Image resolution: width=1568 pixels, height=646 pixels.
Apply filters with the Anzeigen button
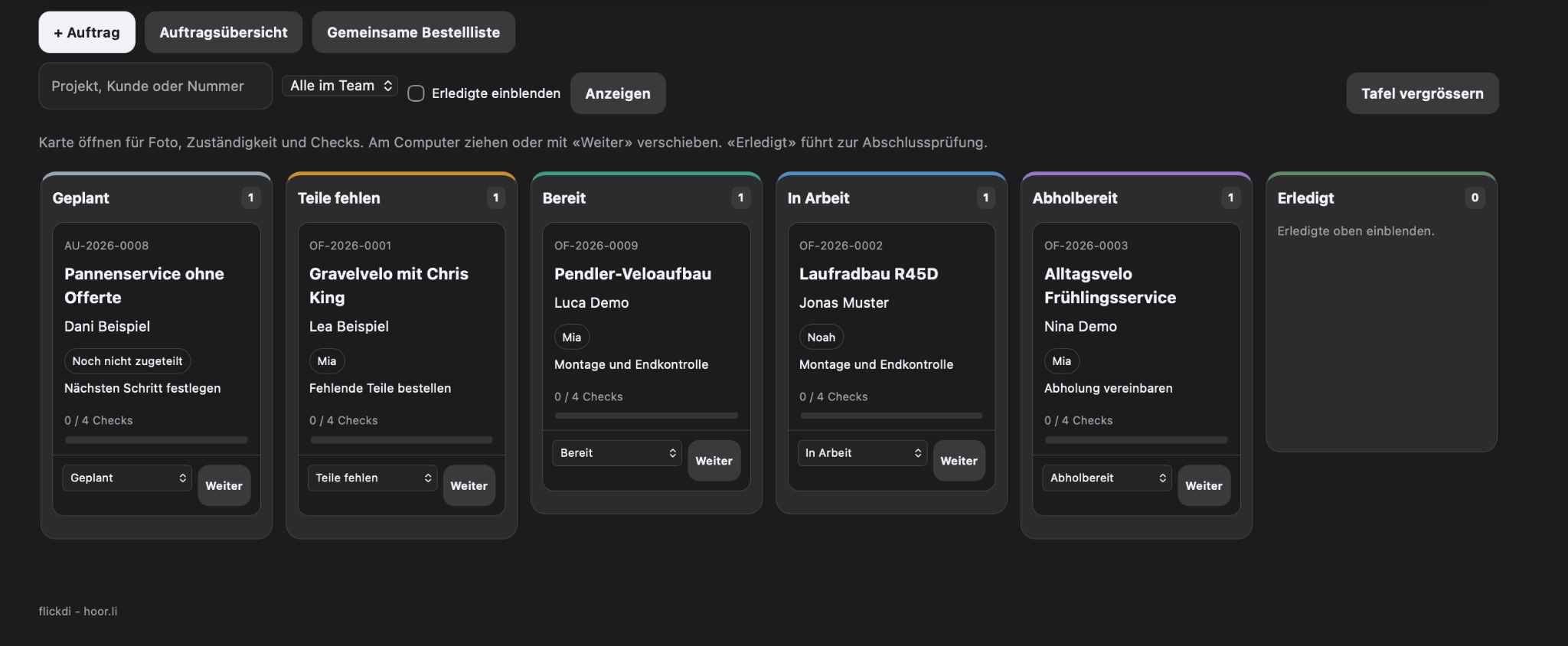(618, 93)
